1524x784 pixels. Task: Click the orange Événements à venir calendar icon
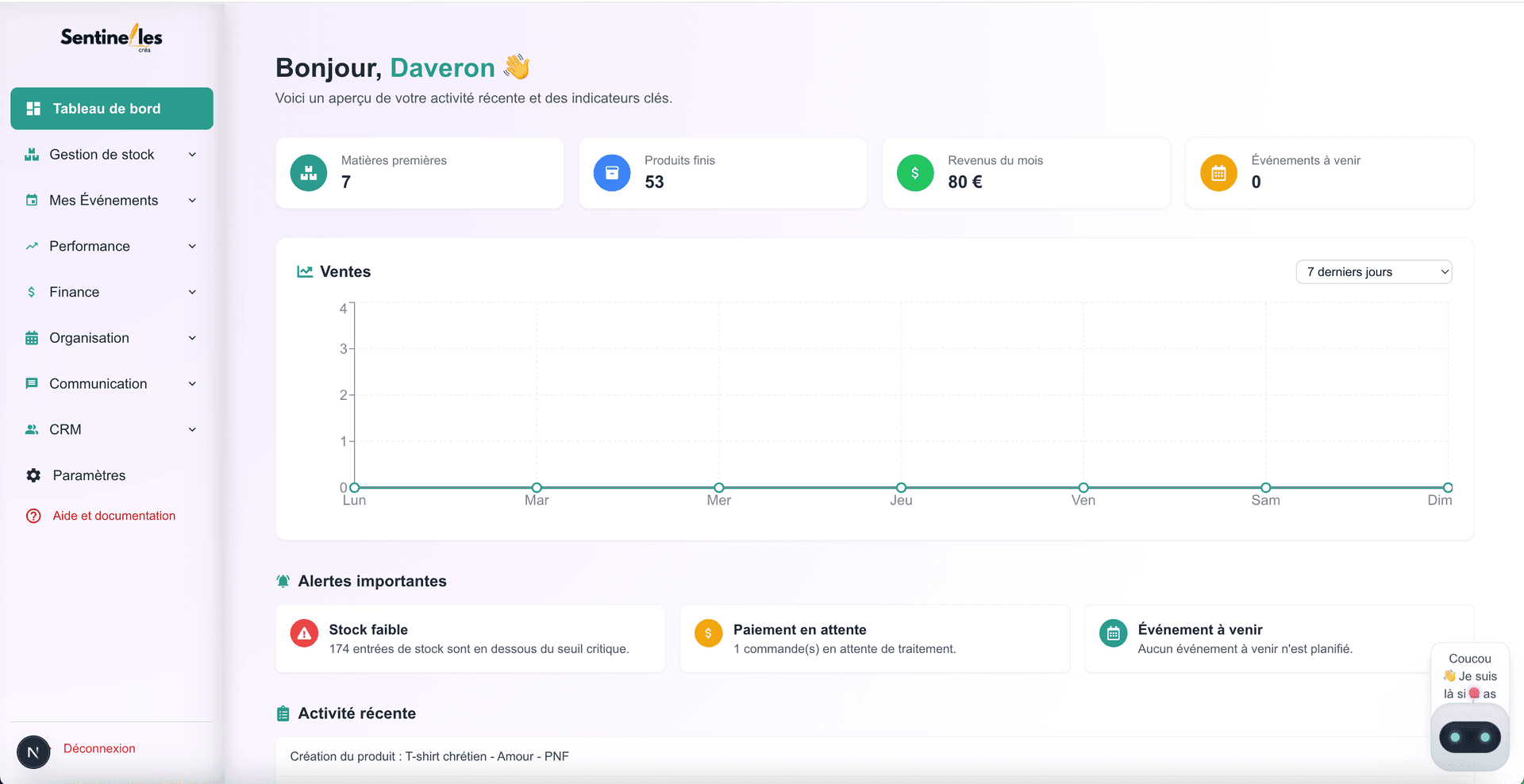click(x=1218, y=173)
